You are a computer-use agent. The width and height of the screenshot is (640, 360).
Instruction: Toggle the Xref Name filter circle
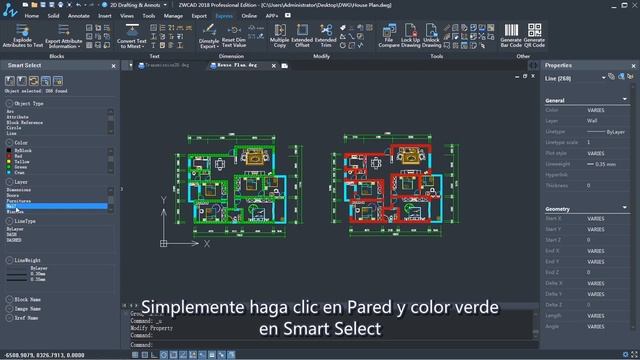(x=9, y=318)
